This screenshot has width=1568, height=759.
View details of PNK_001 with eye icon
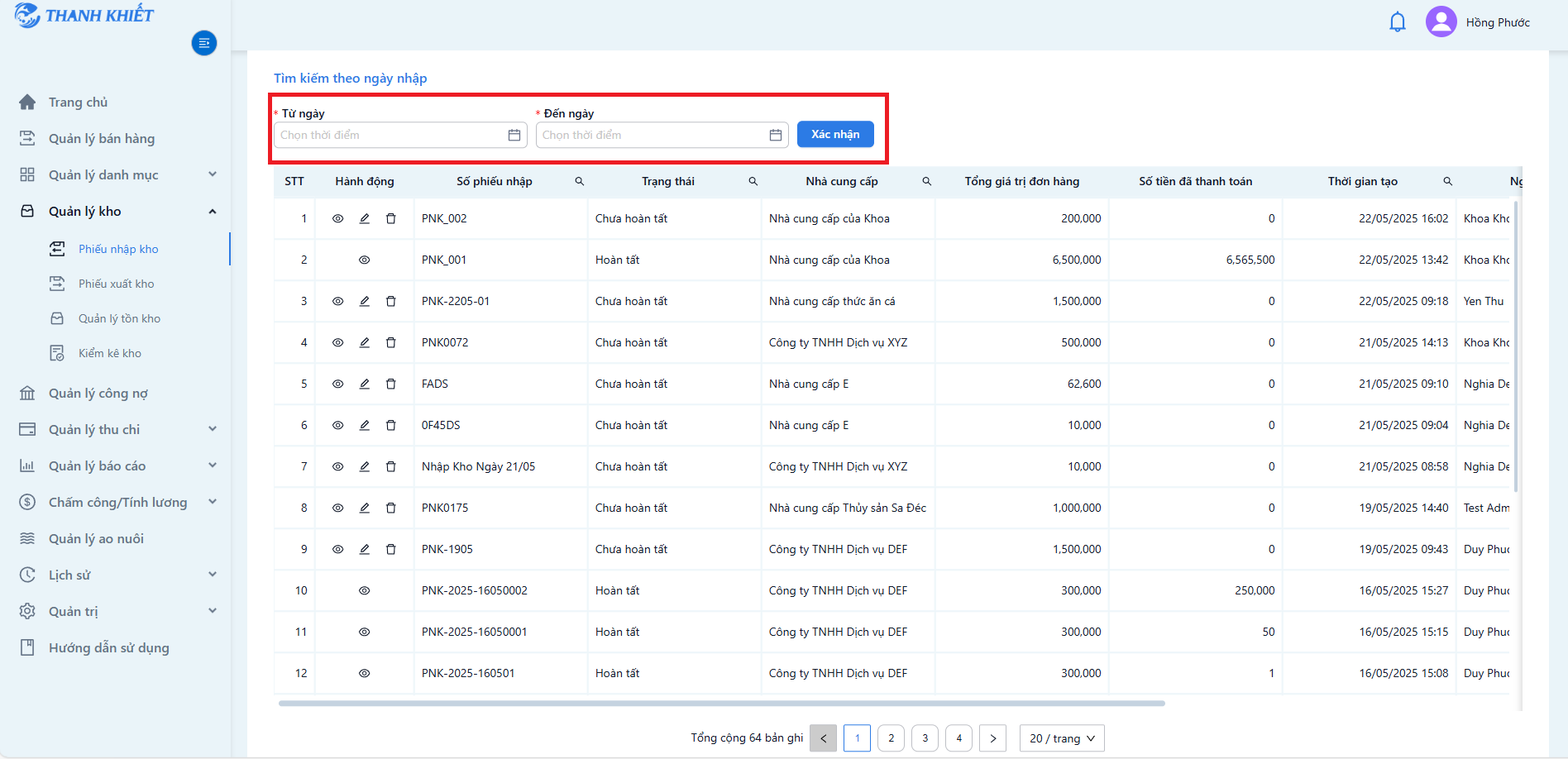tap(365, 260)
